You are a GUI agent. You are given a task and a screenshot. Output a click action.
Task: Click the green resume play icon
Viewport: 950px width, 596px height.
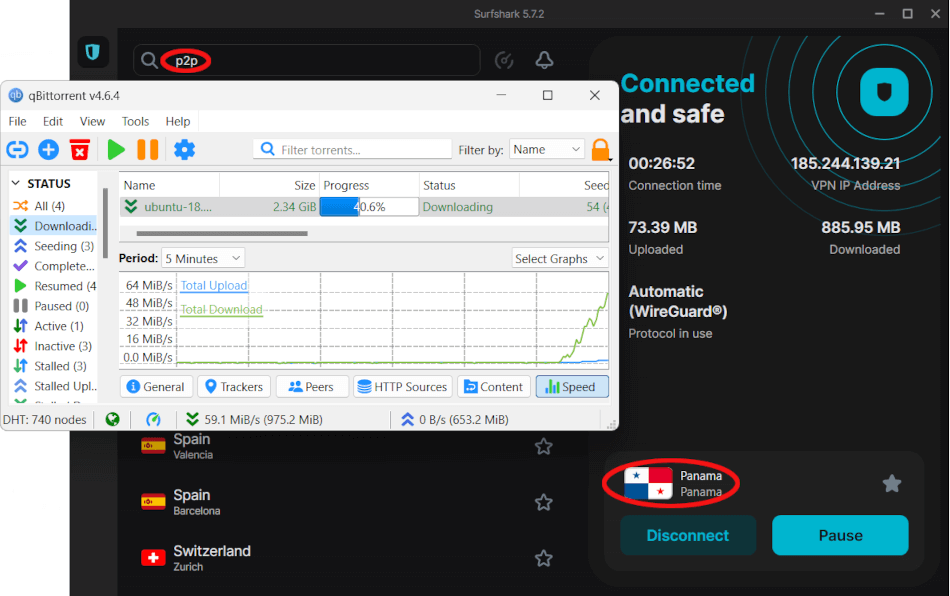point(116,149)
